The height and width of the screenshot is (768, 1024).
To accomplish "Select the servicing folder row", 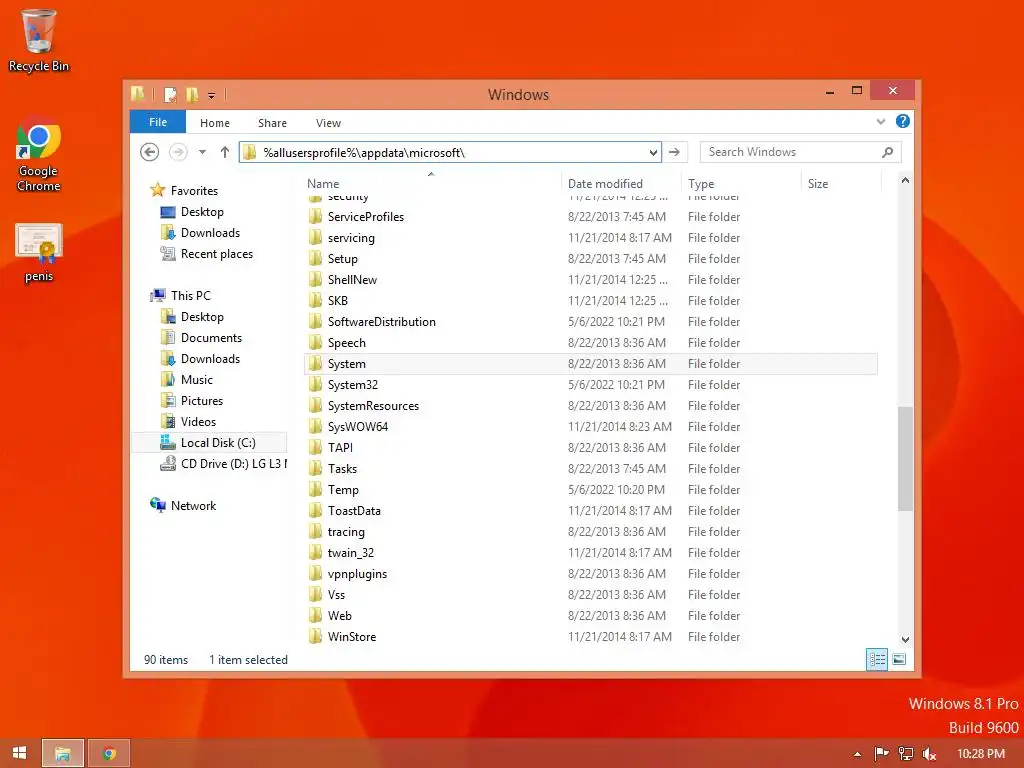I will pos(590,238).
